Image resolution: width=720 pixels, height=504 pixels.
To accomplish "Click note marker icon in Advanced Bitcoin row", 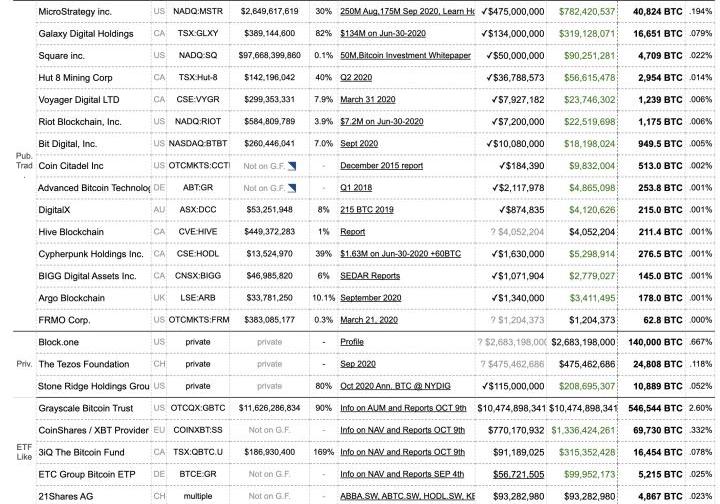I will [292, 188].
